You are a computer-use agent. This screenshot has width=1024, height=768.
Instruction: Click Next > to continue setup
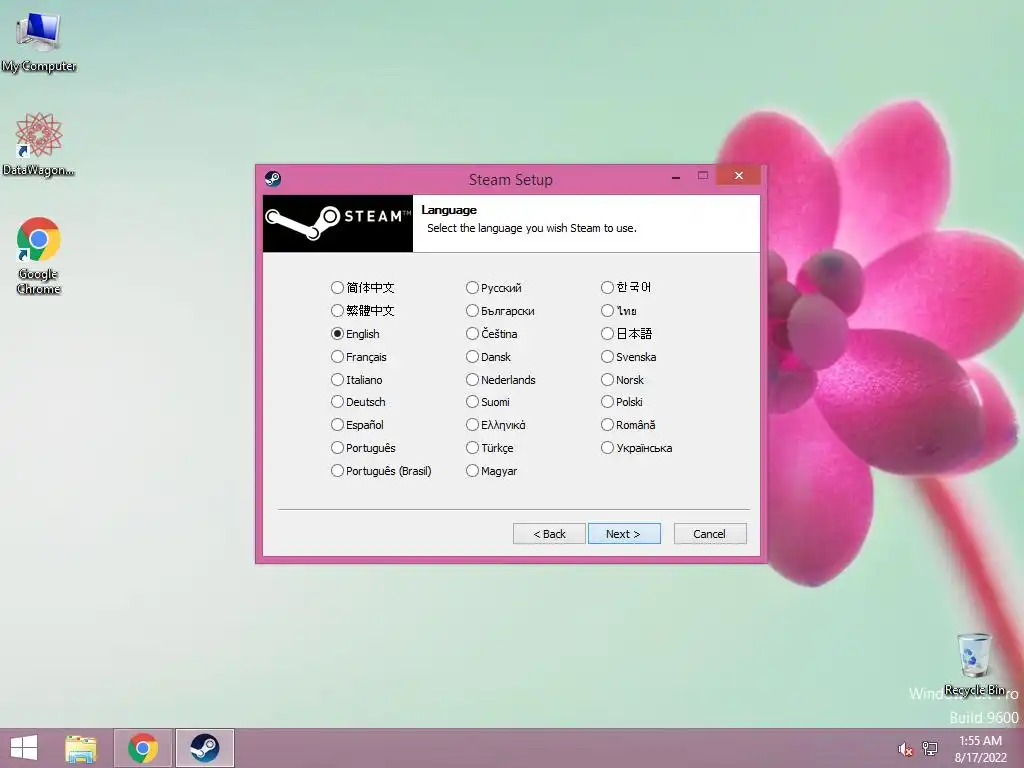click(624, 534)
